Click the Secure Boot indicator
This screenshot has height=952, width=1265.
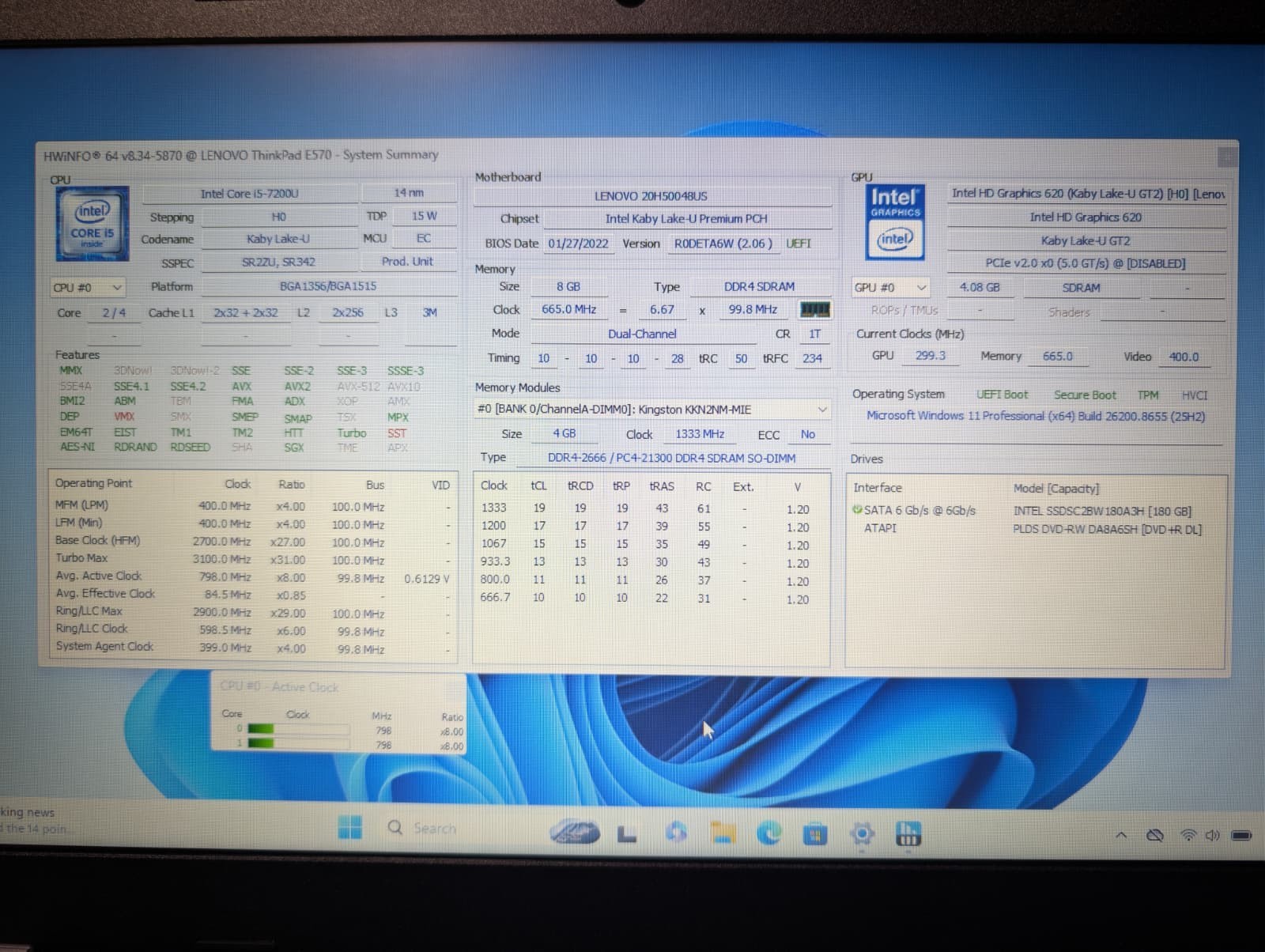[x=1085, y=395]
